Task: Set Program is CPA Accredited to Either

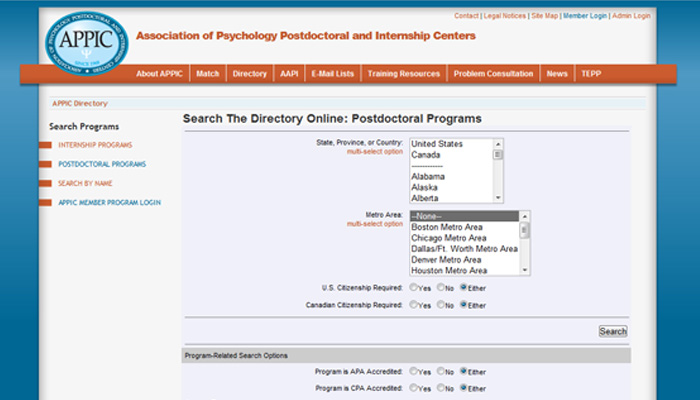Action: [463, 388]
